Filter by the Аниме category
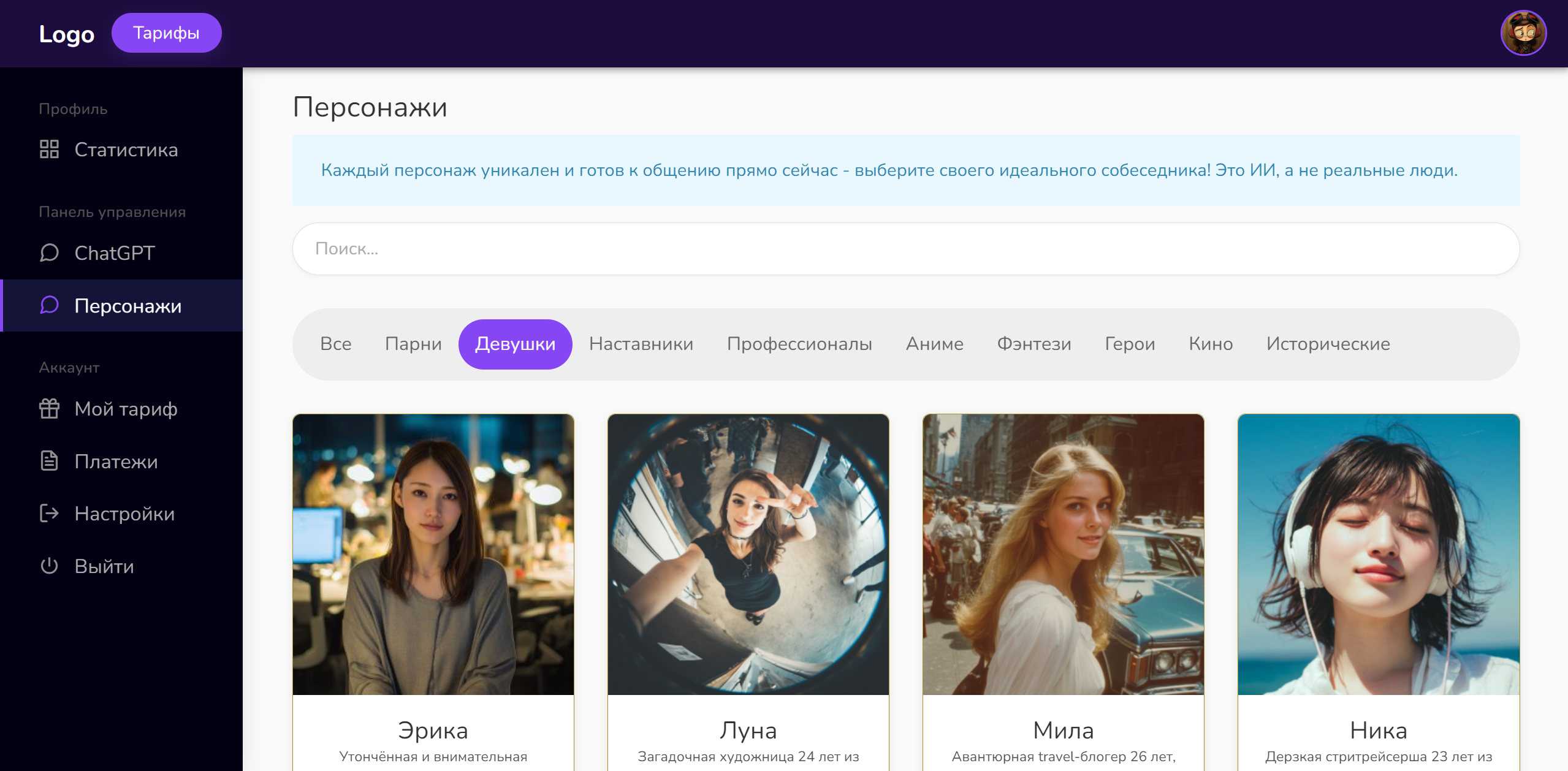This screenshot has height=771, width=1568. pyautogui.click(x=934, y=344)
